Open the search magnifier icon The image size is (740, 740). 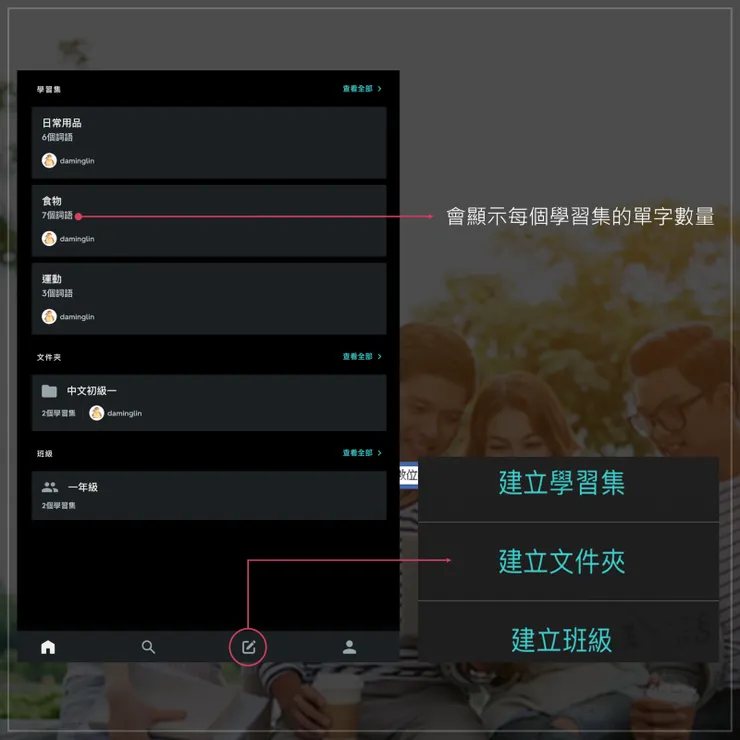tap(148, 647)
